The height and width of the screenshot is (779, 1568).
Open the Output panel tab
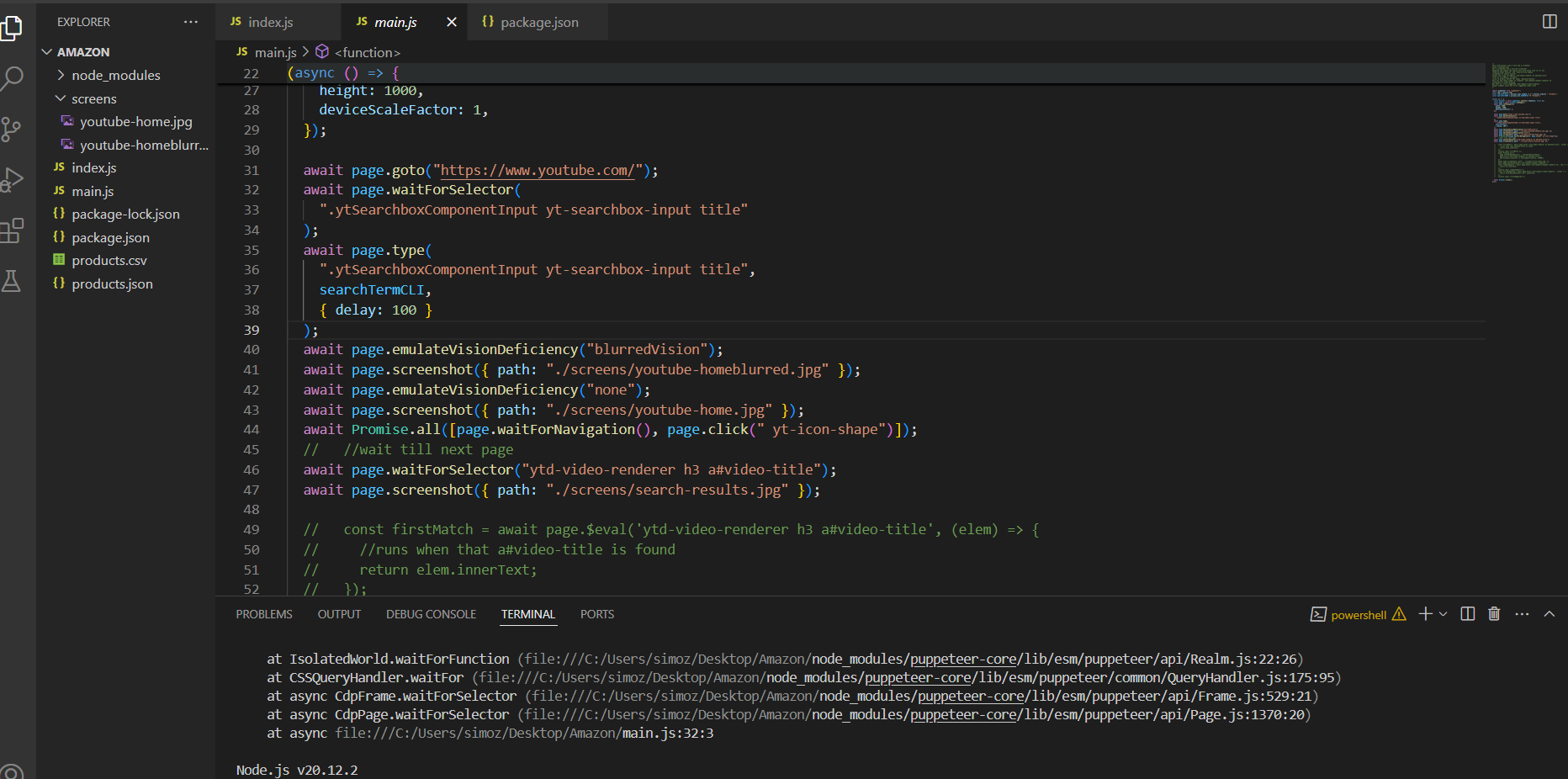coord(339,614)
